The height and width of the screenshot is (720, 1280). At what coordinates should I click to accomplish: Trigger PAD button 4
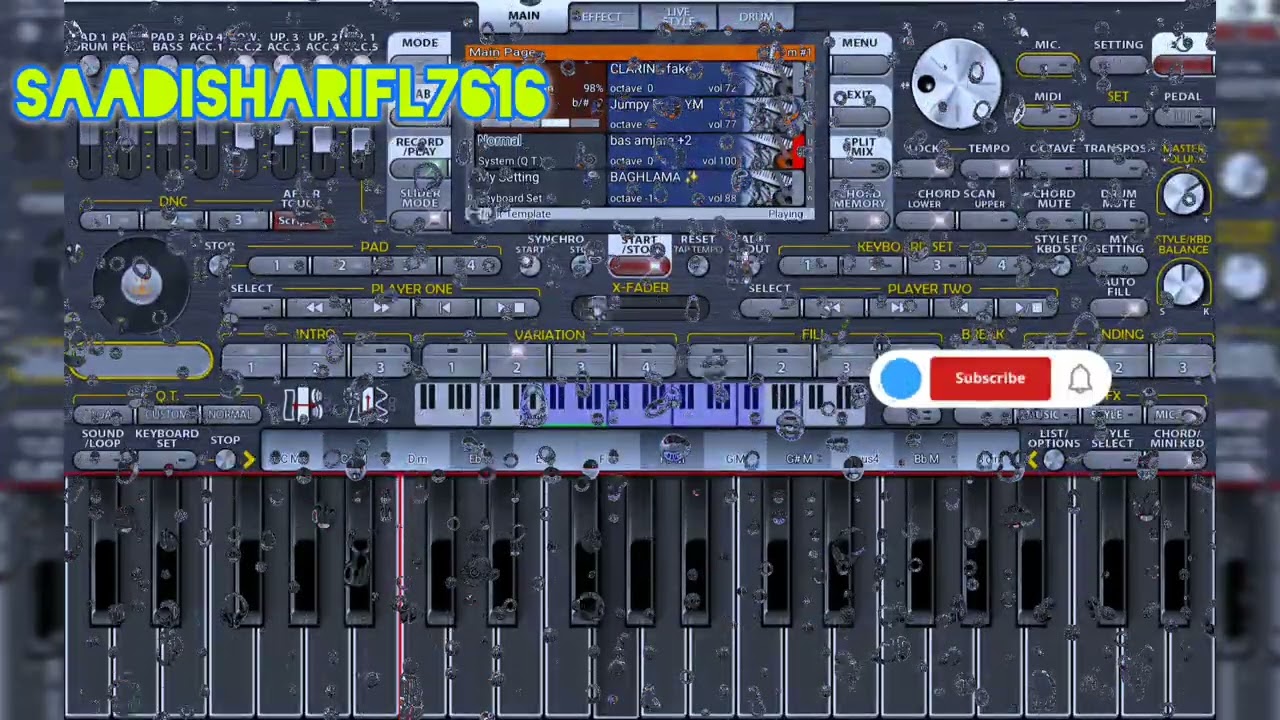pos(470,265)
